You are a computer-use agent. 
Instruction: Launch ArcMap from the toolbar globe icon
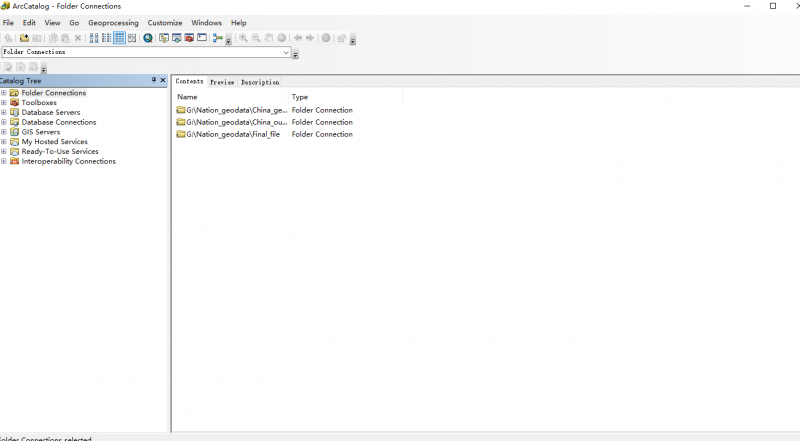coord(148,38)
